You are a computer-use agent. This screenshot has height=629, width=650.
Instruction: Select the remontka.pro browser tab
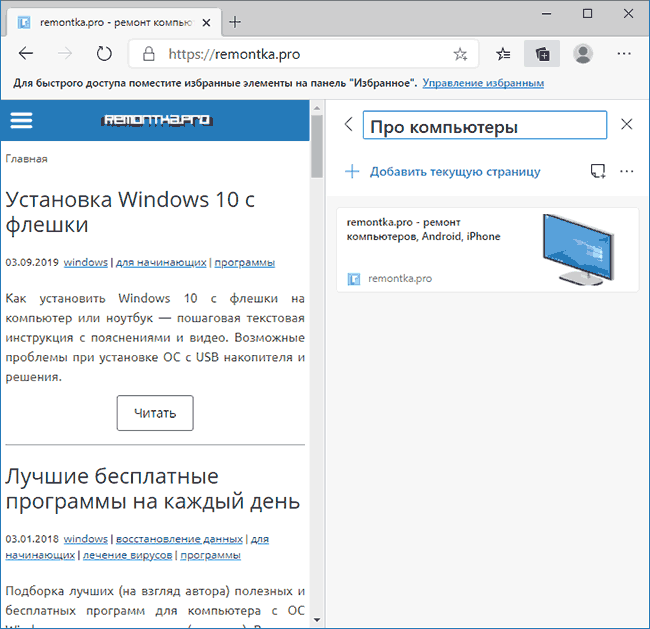pyautogui.click(x=114, y=22)
